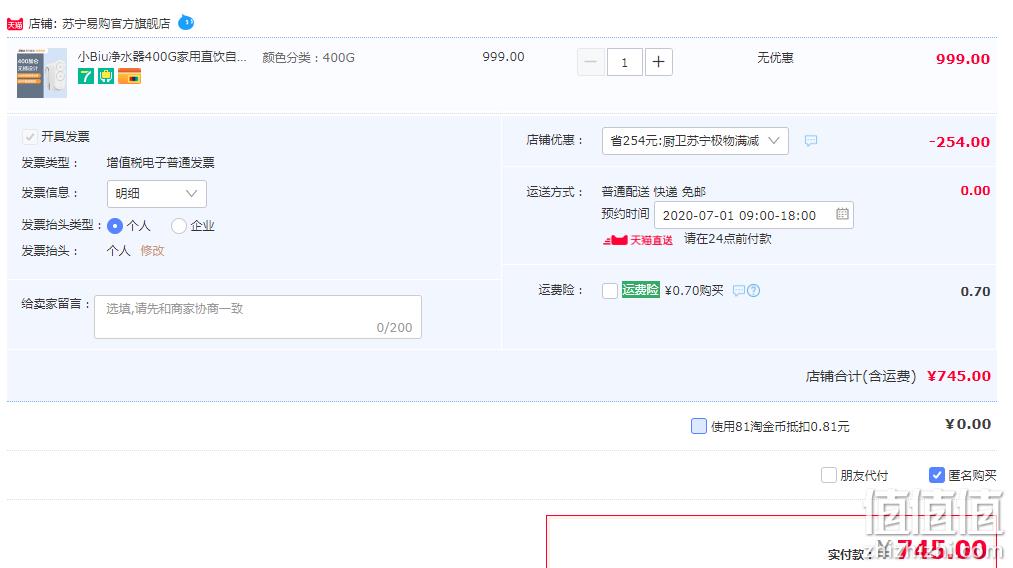Viewport: 1013px width, 568px height.
Task: Click the delivery time field 2020-07-01
Action: coord(753,215)
